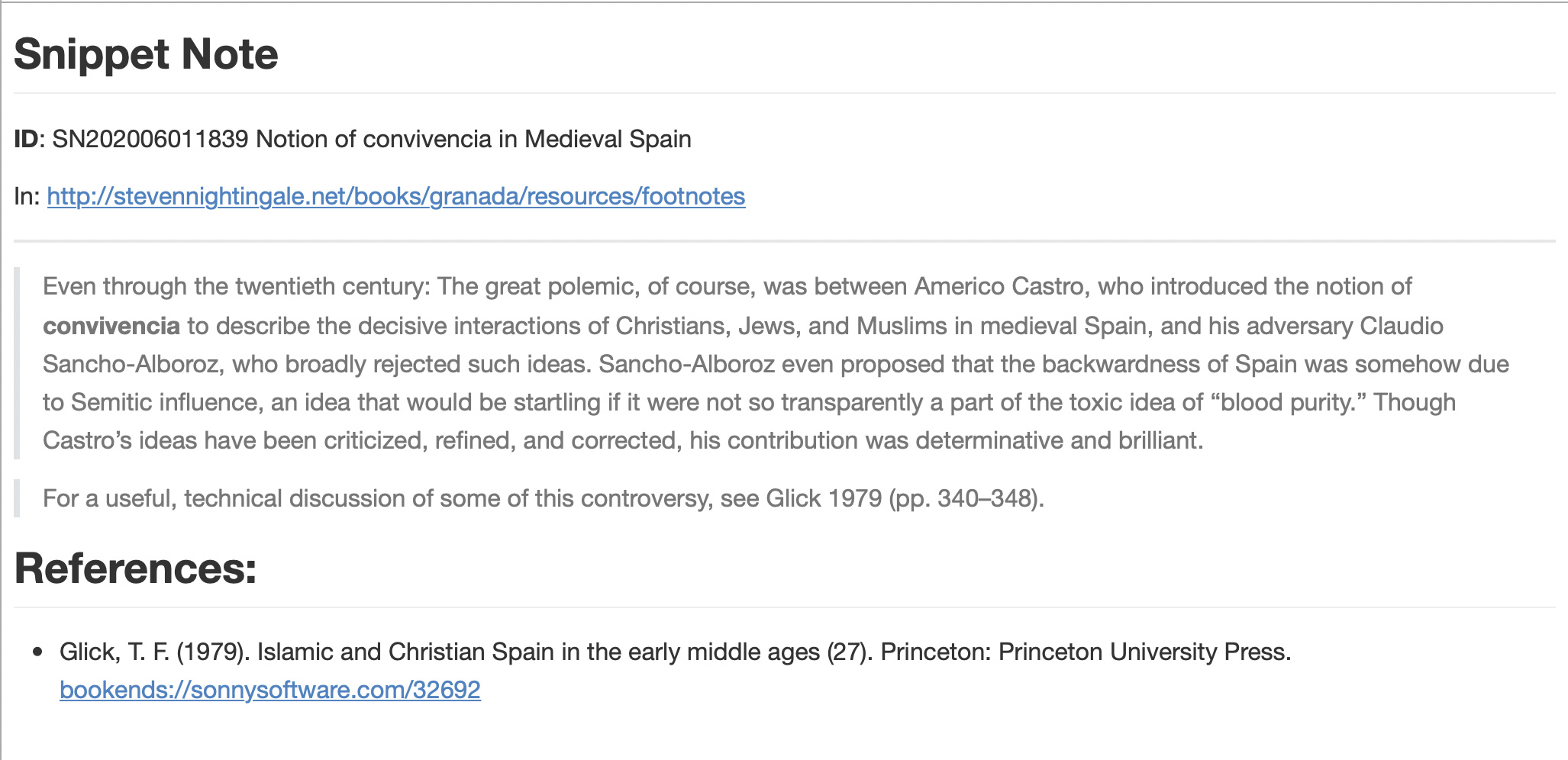Click the bullet point before the Glick reference
The height and width of the screenshot is (760, 1568).
click(38, 652)
